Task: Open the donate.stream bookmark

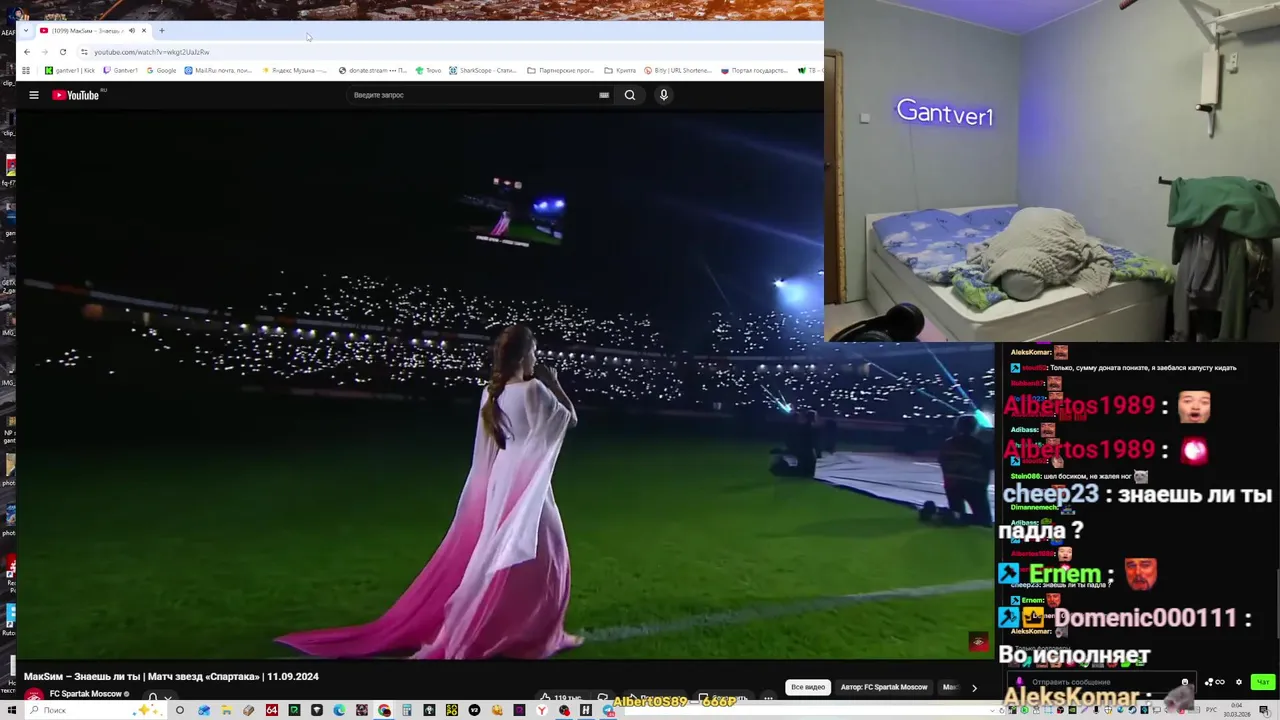Action: 373,71
